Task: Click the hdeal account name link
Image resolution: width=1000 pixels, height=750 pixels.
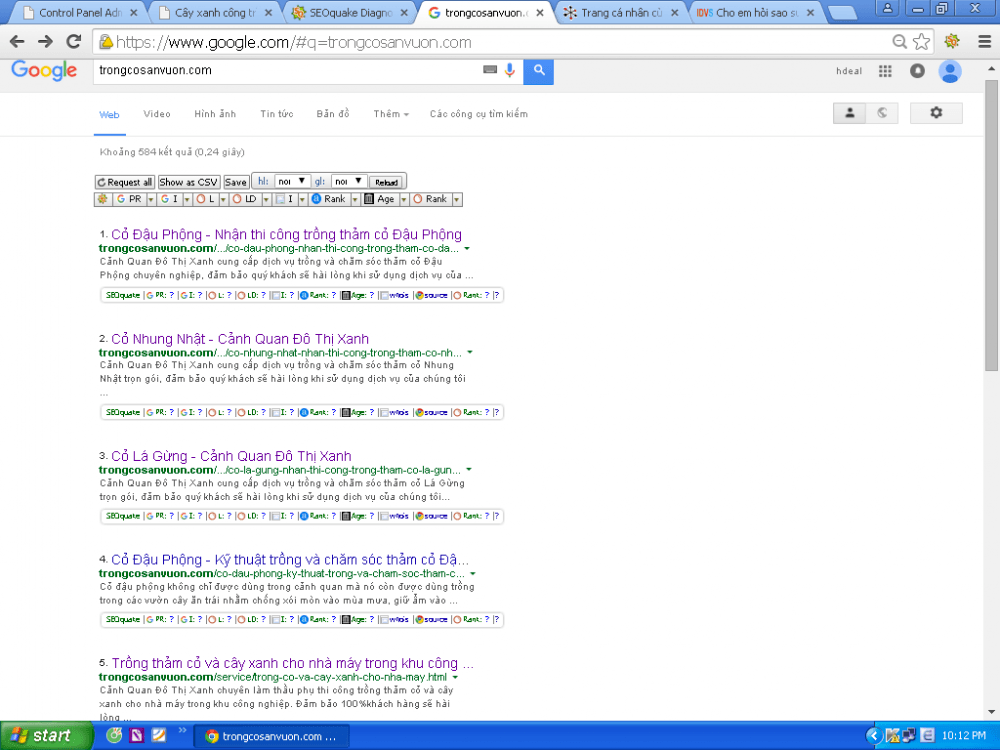Action: click(849, 71)
